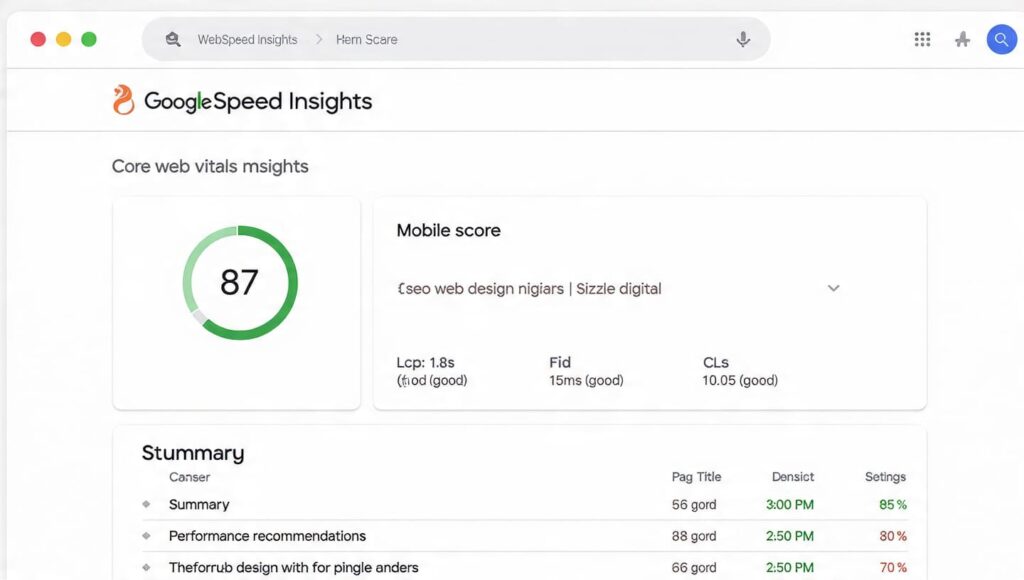
Task: Click the blue circular search icon
Action: tap(1002, 39)
